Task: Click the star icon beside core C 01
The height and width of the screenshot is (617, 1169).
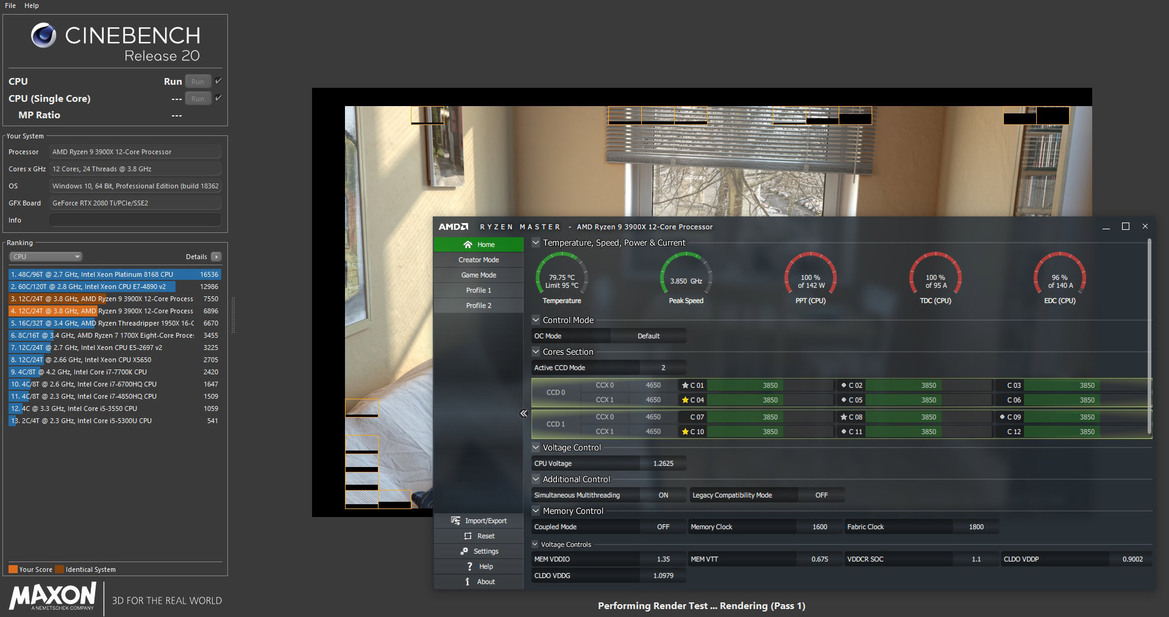Action: [x=685, y=385]
